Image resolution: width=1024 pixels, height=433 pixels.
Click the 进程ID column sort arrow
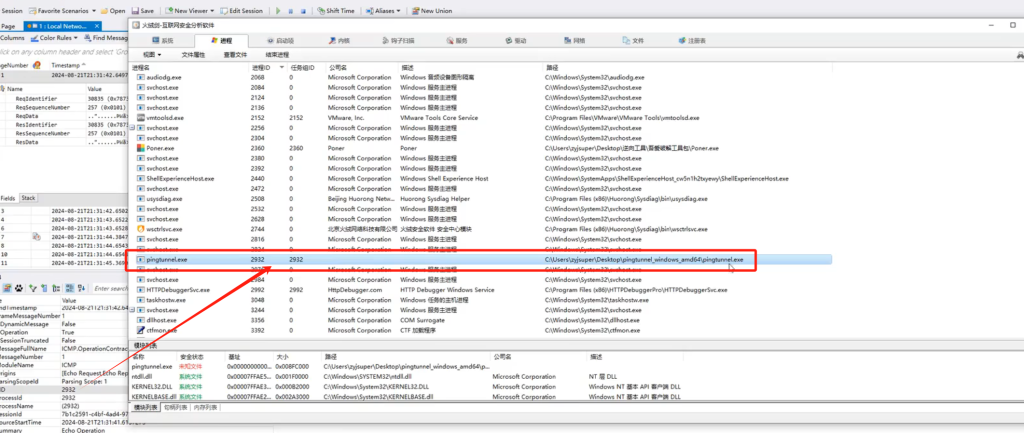281,67
